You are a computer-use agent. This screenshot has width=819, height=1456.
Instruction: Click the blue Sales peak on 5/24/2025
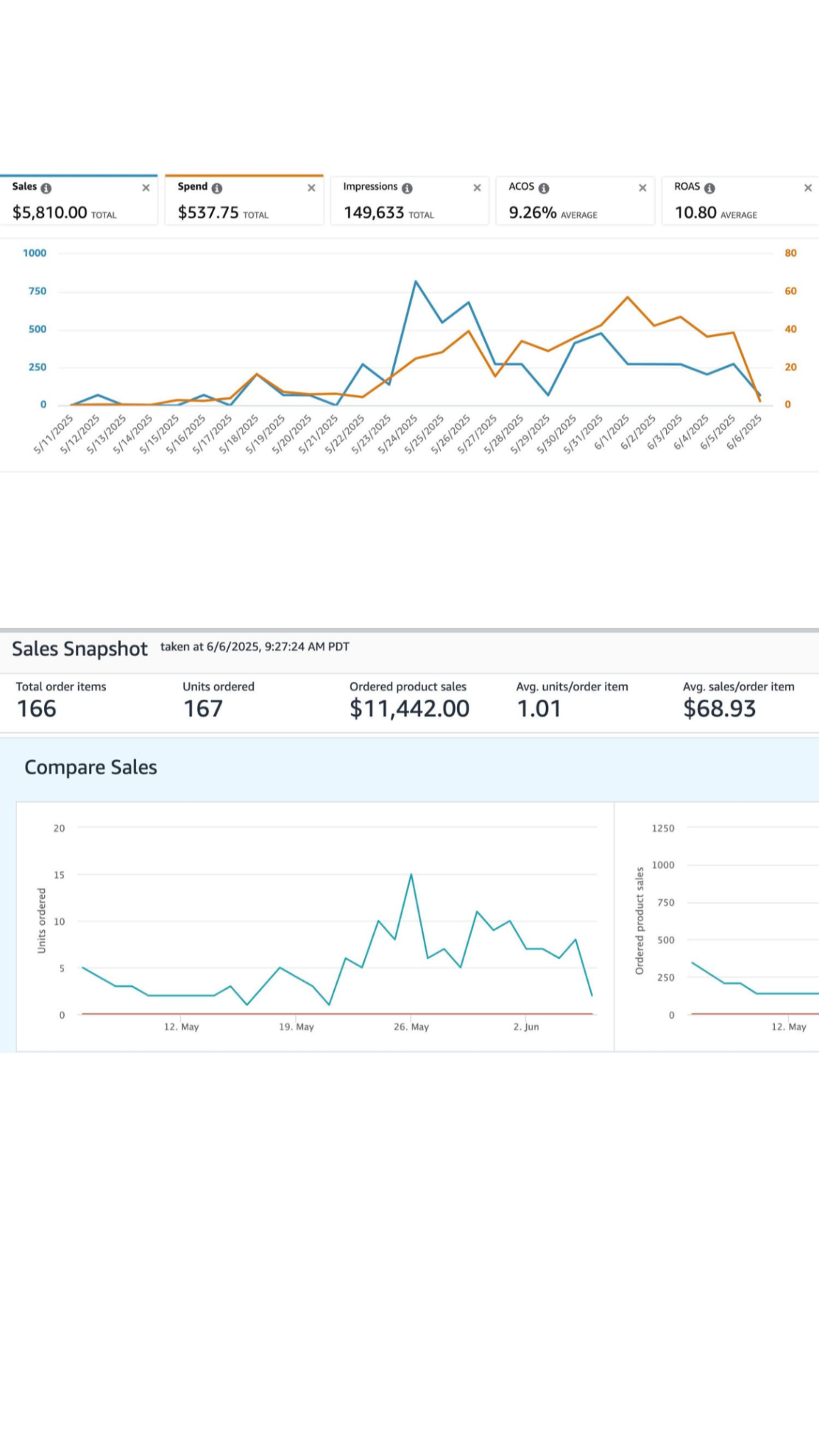(x=416, y=282)
